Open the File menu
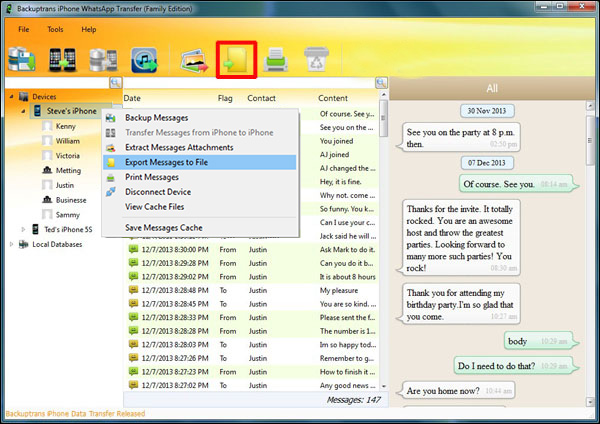The height and width of the screenshot is (424, 600). point(24,30)
